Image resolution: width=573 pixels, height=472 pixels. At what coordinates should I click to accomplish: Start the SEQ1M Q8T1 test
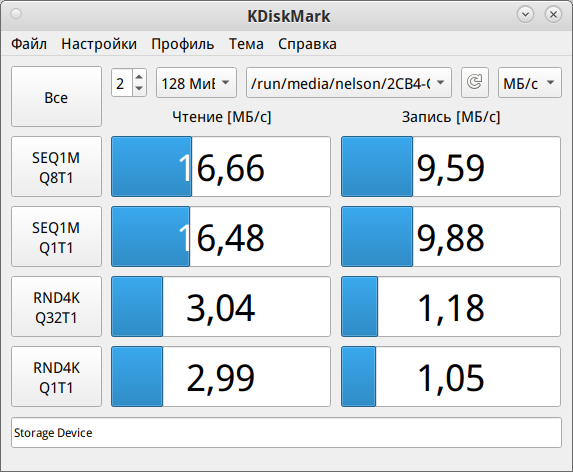[x=56, y=167]
